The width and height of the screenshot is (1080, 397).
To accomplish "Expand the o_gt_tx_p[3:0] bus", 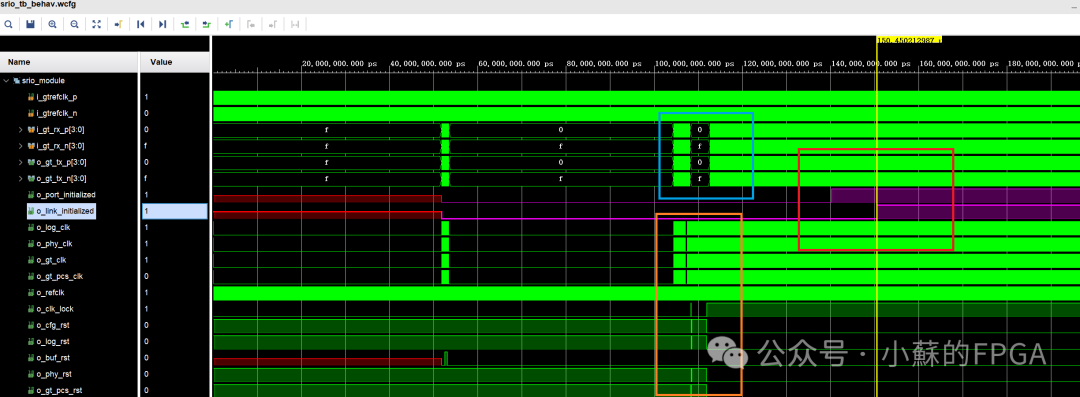I will point(20,163).
